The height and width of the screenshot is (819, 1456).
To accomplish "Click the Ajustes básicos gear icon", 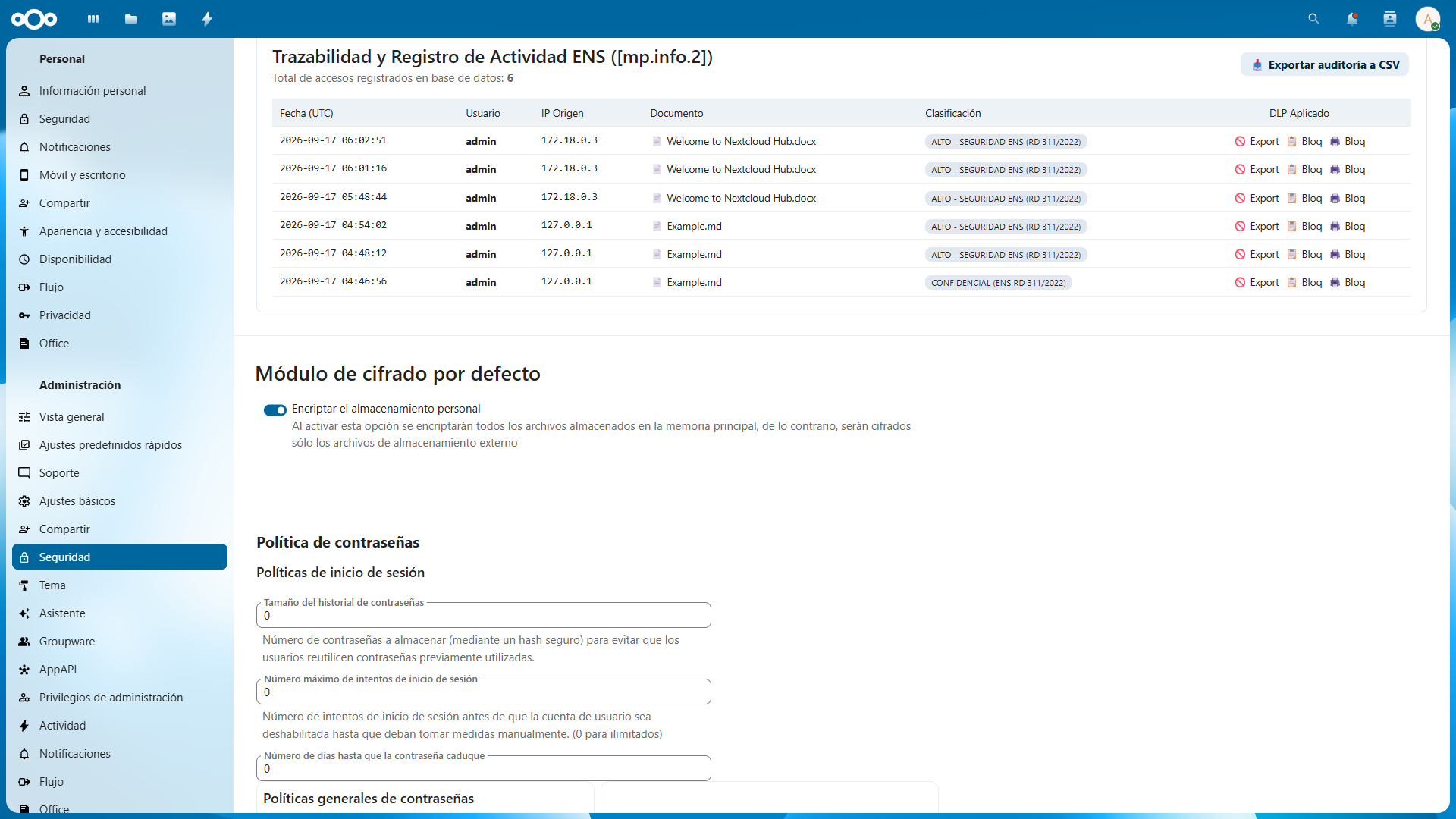I will coord(24,501).
